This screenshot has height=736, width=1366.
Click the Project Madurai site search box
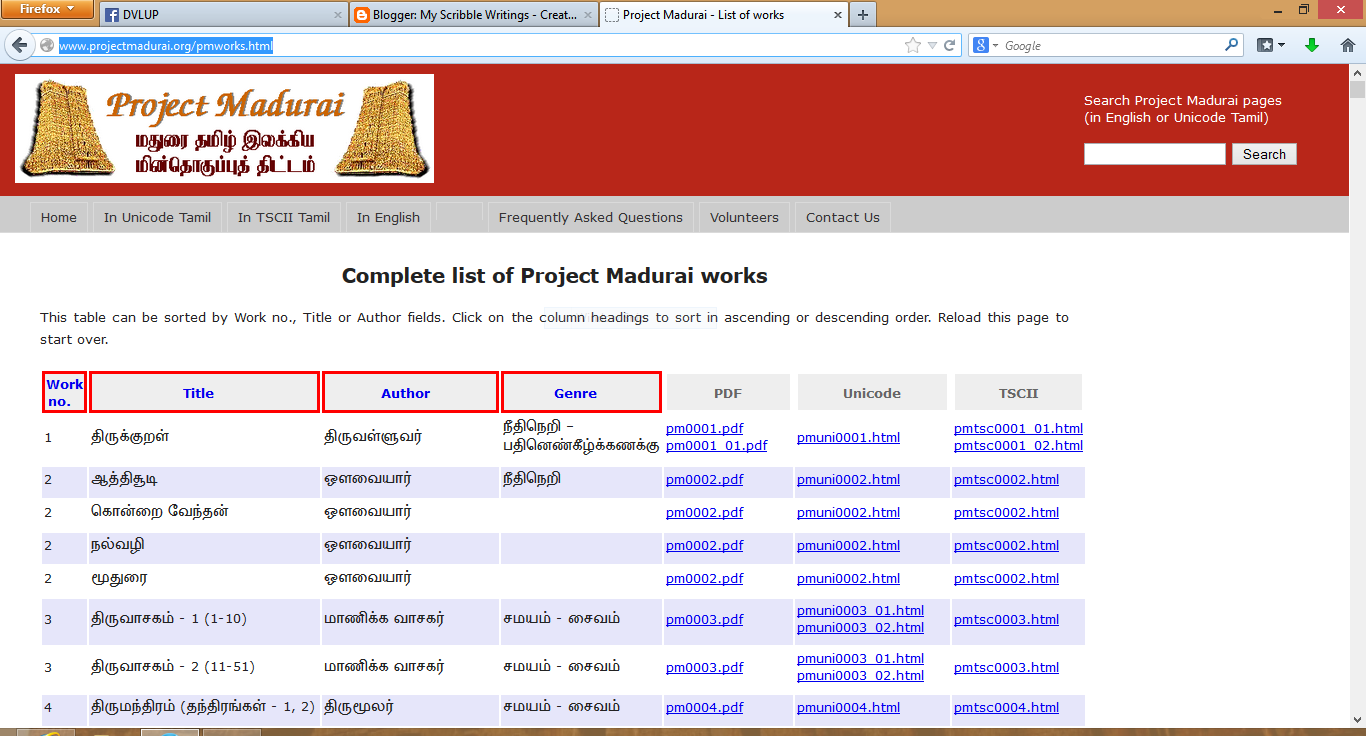[x=1154, y=154]
